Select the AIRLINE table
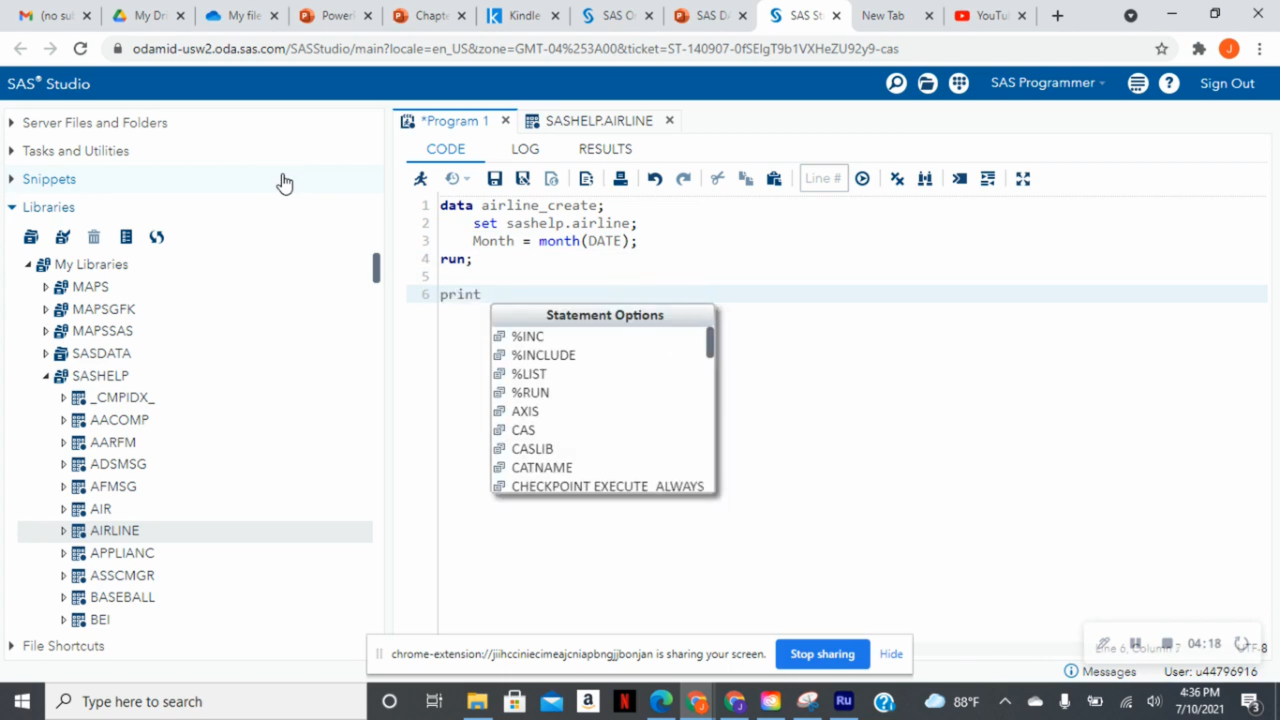This screenshot has width=1280, height=720. (x=114, y=531)
